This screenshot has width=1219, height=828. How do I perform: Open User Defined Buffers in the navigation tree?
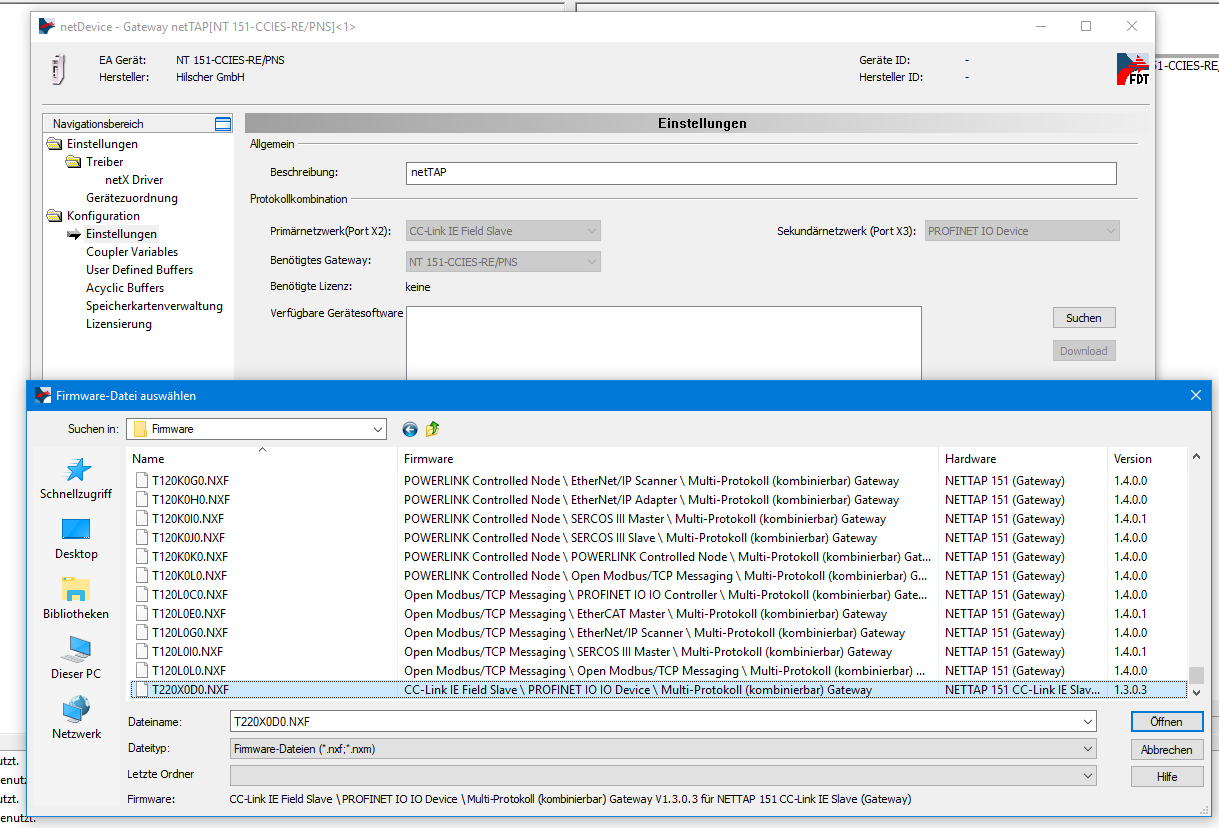pyautogui.click(x=140, y=270)
